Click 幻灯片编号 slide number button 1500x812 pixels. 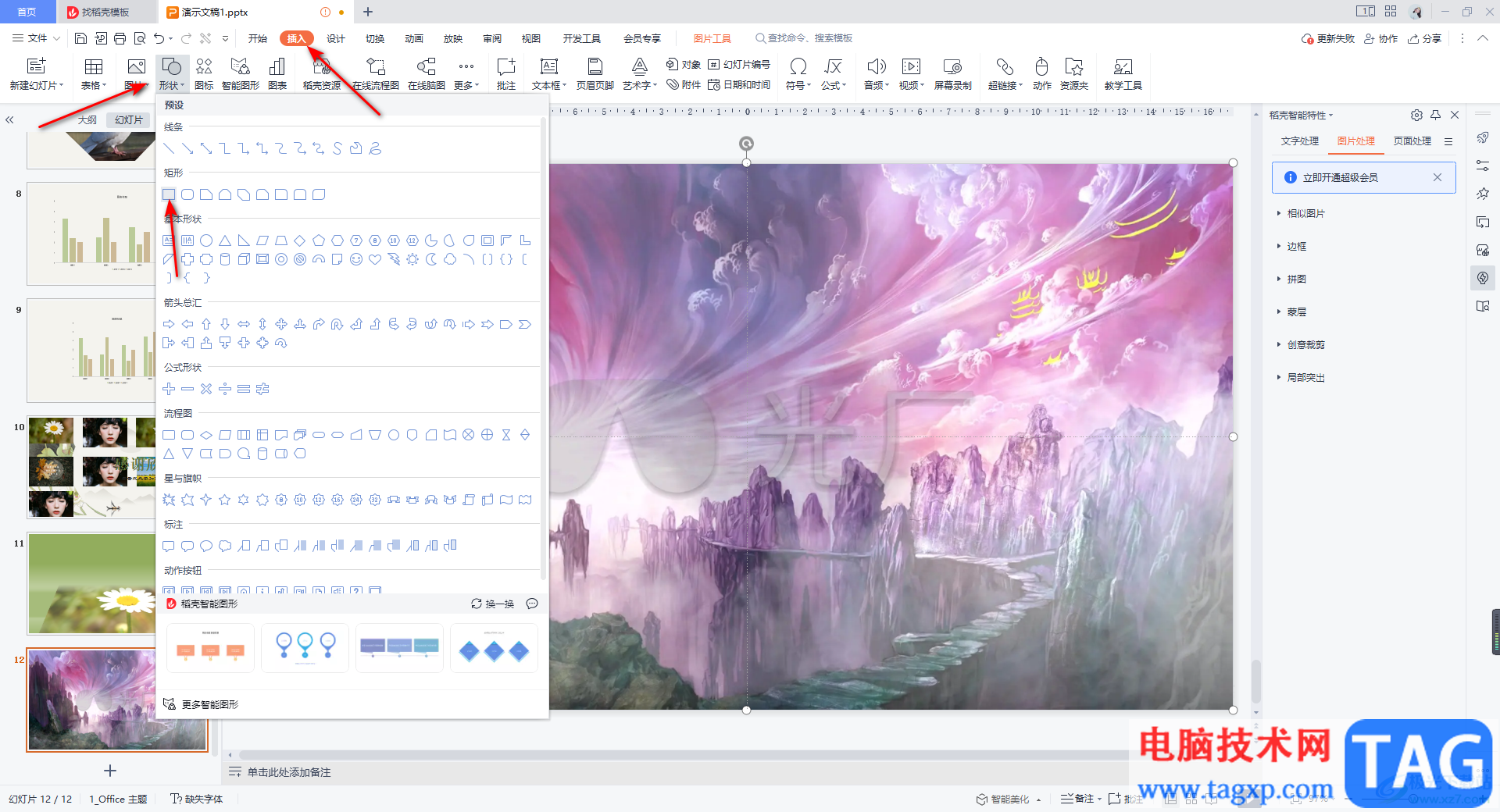coord(739,65)
